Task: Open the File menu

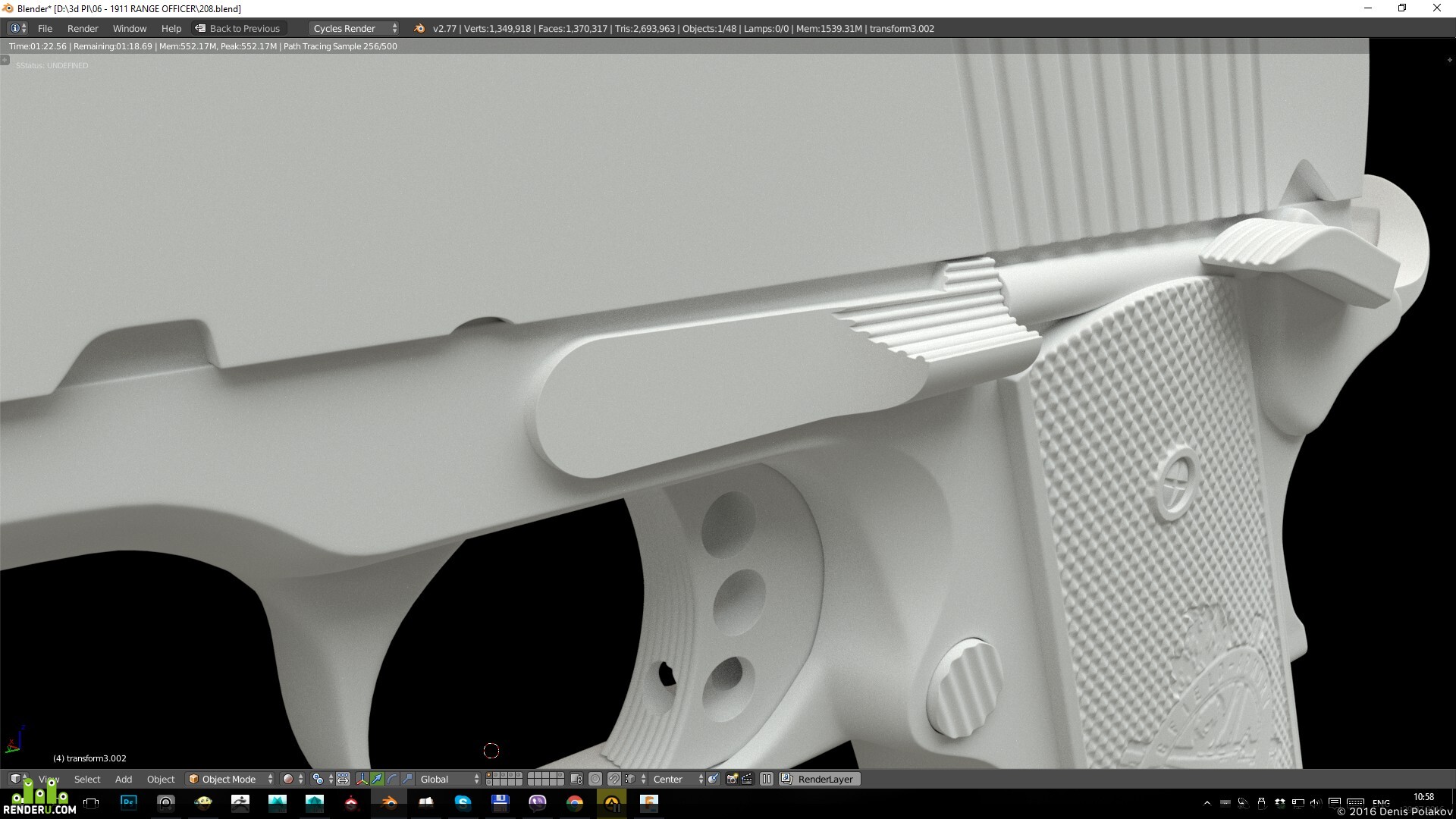Action: (45, 28)
